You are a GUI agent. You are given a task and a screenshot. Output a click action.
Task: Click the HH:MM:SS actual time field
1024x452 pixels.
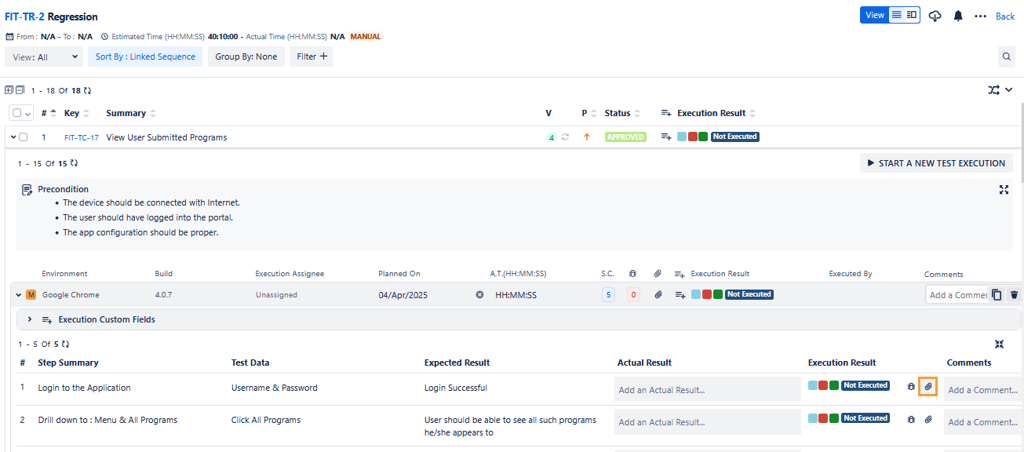[516, 295]
